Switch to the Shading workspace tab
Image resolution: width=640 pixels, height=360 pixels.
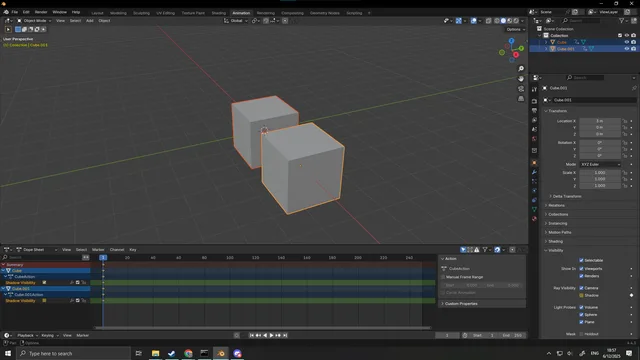point(218,13)
